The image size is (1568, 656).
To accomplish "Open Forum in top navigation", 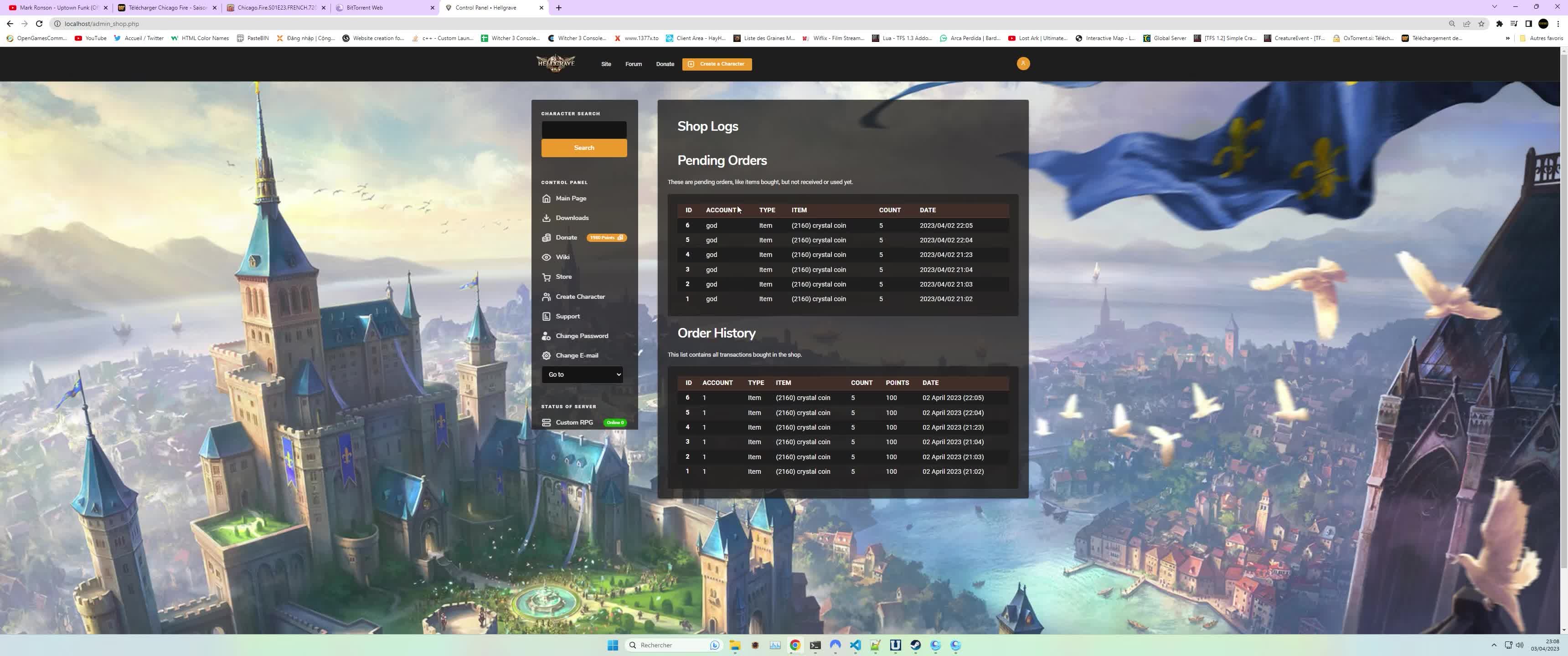I will pyautogui.click(x=633, y=64).
